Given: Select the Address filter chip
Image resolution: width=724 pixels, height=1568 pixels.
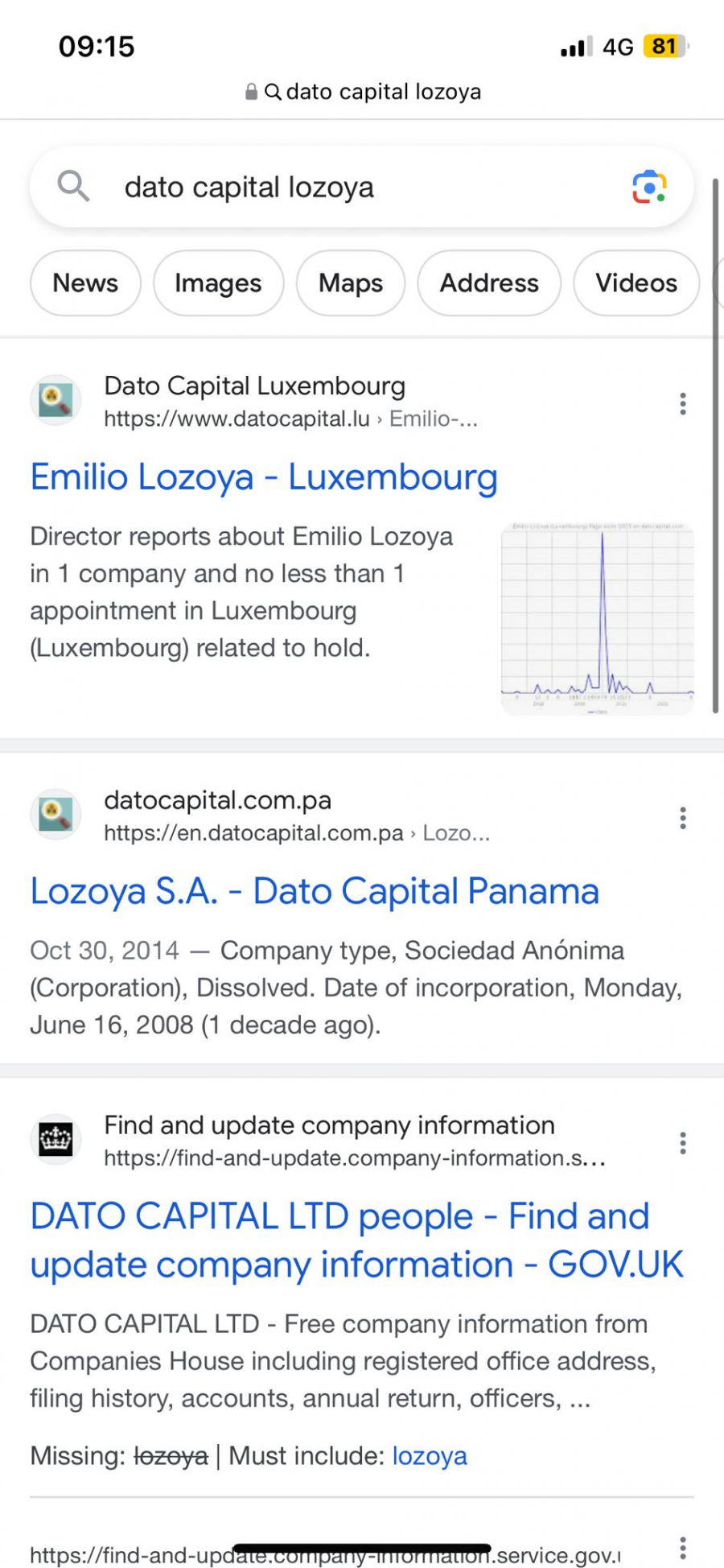Looking at the screenshot, I should click(x=489, y=283).
